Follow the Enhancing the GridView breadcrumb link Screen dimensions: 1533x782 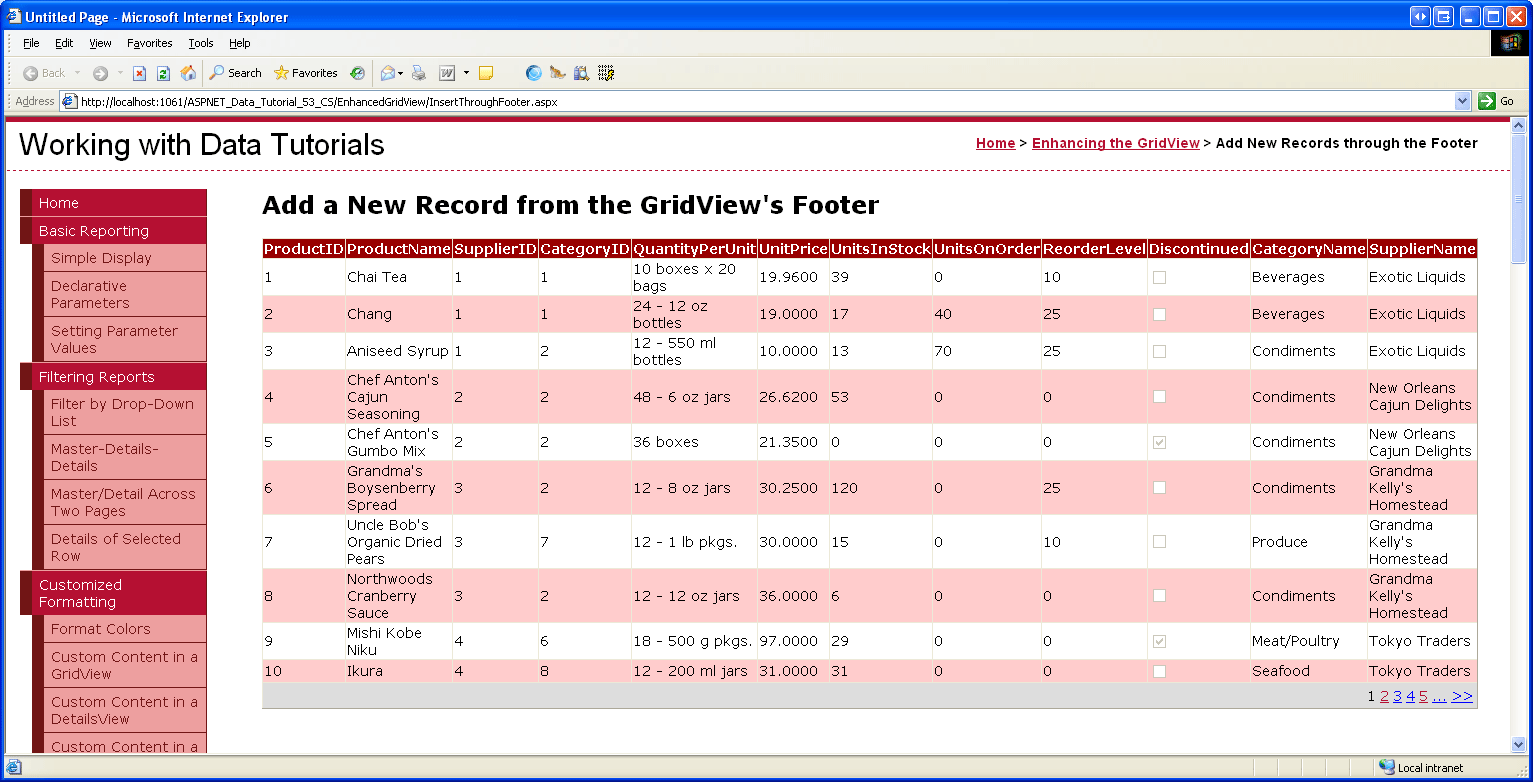coord(1115,143)
